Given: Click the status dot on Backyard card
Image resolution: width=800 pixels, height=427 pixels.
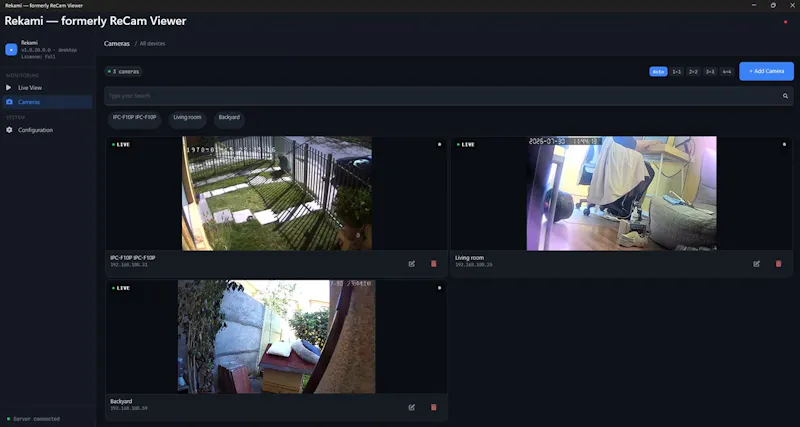Looking at the screenshot, I should [439, 288].
